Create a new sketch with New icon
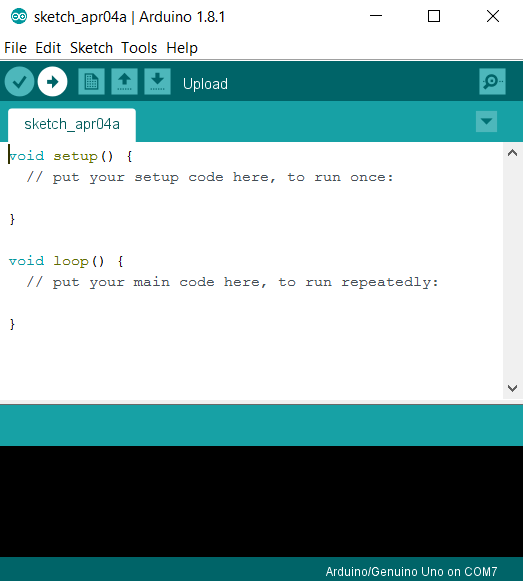 point(91,82)
